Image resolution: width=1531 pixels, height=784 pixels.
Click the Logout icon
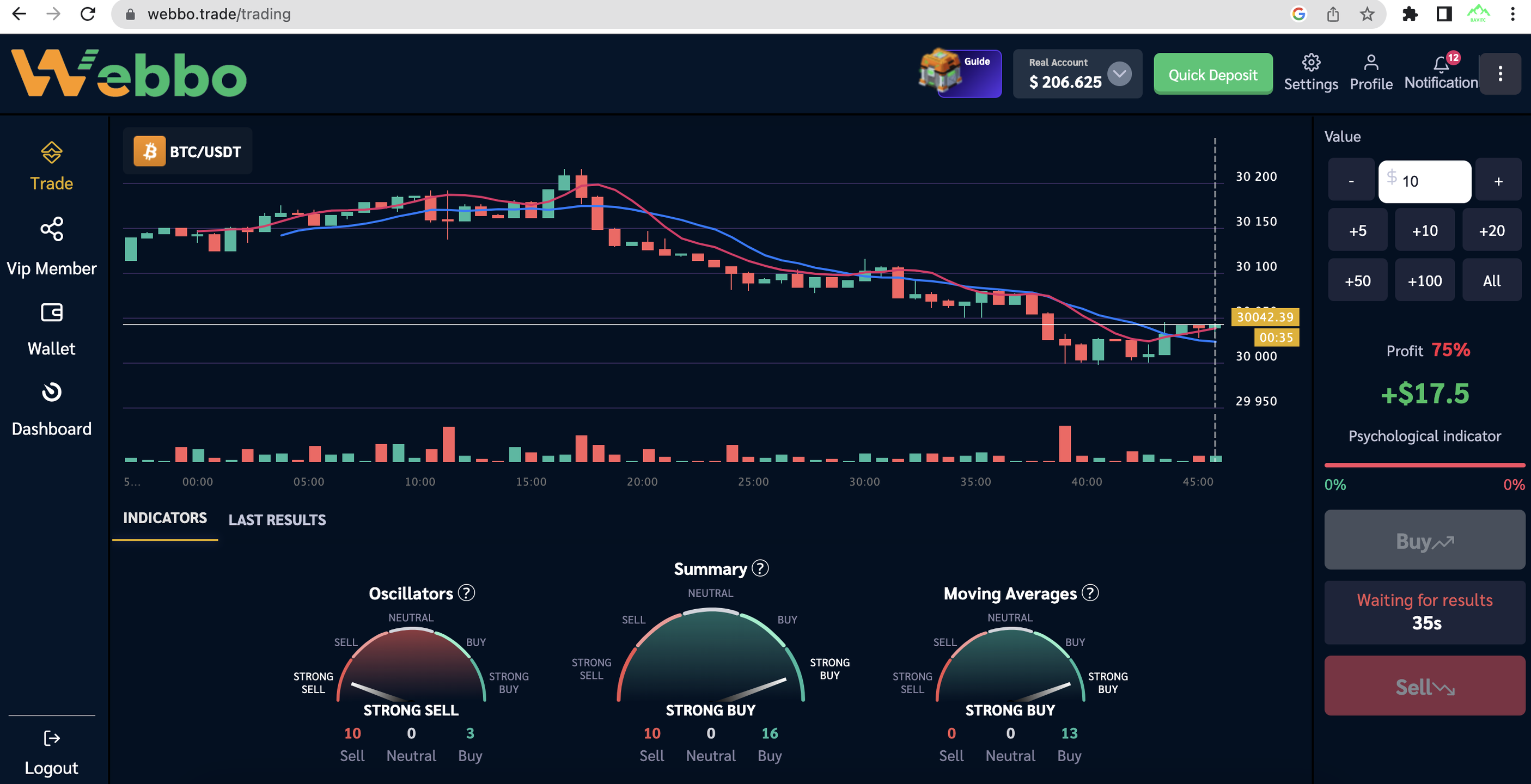[51, 738]
